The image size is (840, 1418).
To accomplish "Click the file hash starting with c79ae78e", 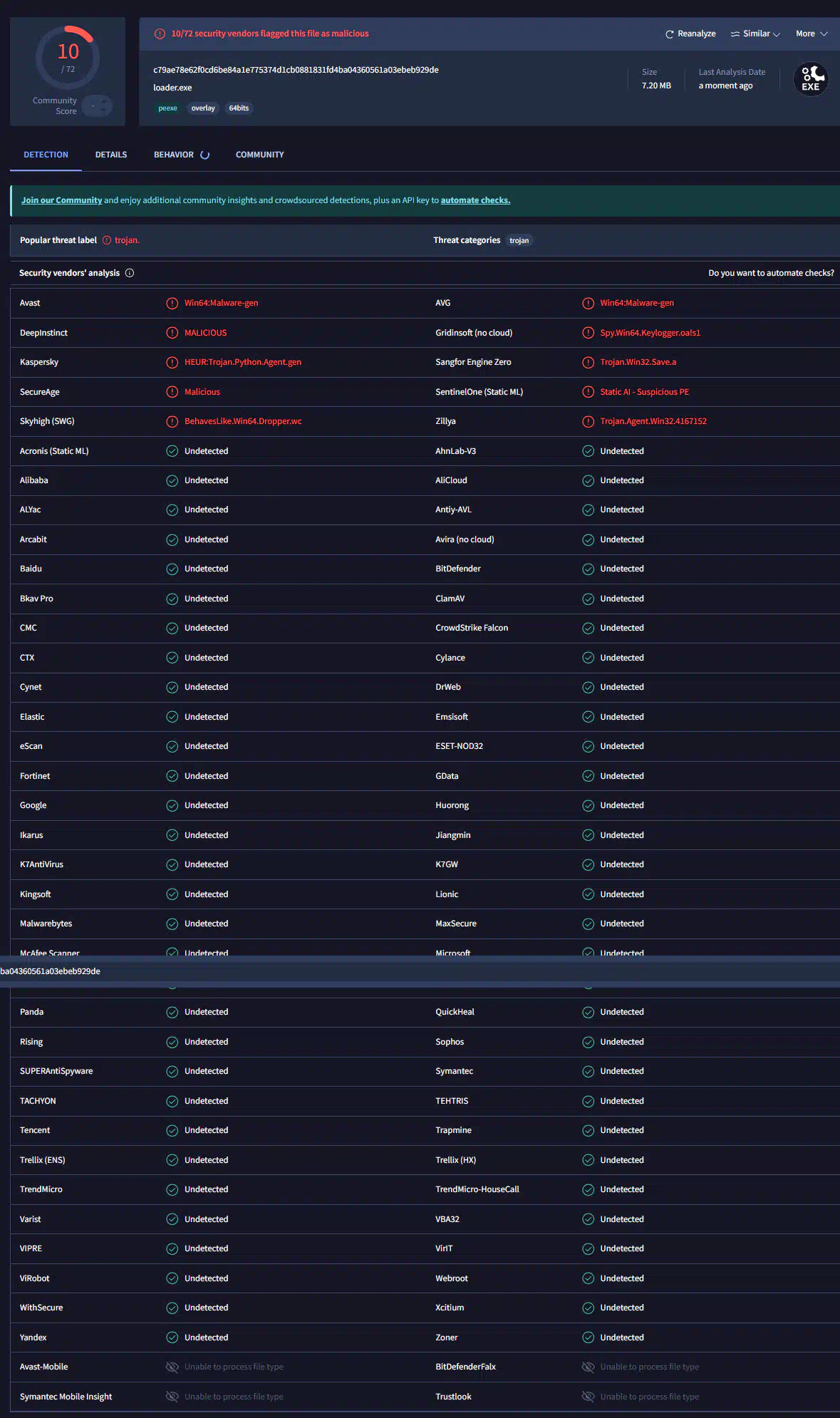I will point(296,70).
